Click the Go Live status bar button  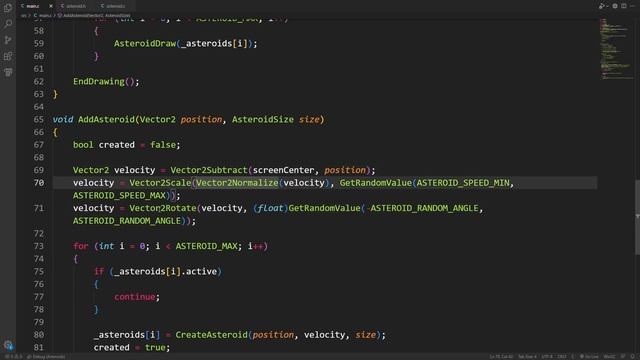tap(589, 357)
